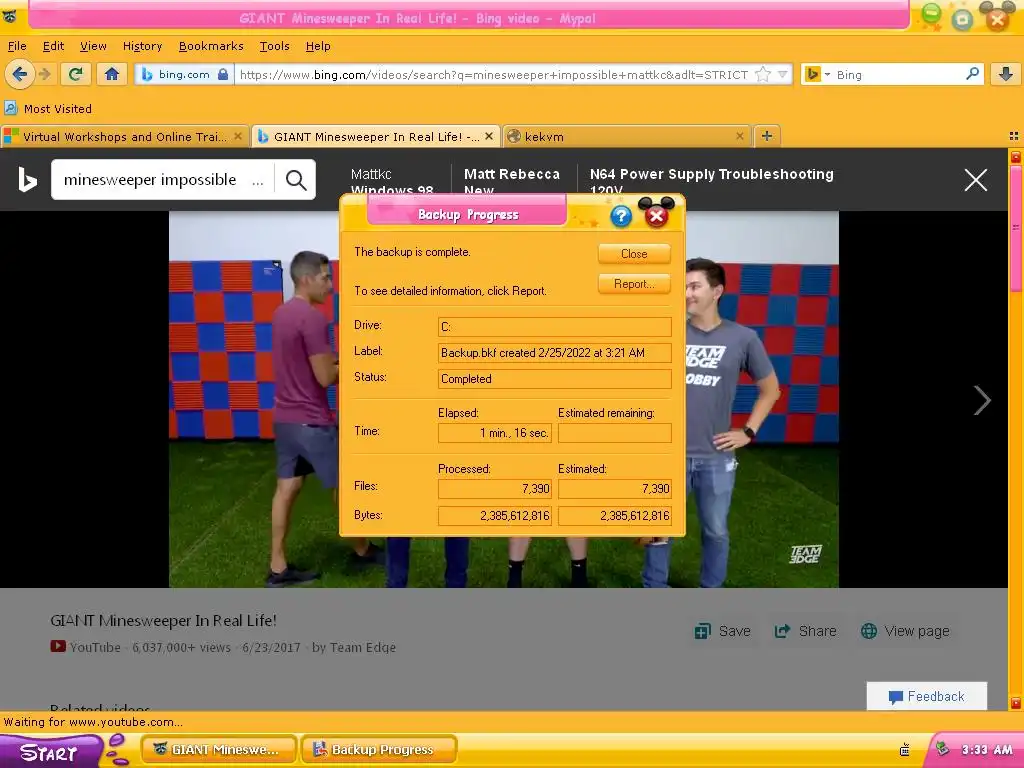Go forward with the browser forward arrow
This screenshot has width=1024, height=768.
(x=45, y=74)
